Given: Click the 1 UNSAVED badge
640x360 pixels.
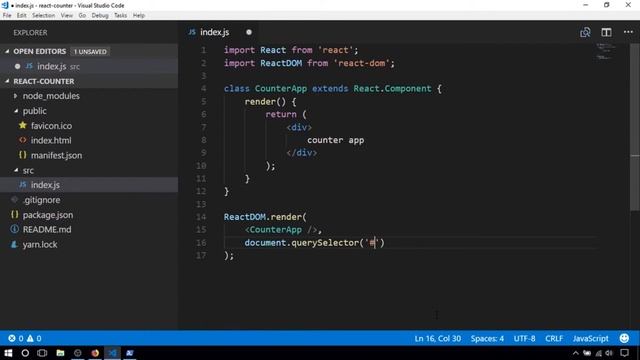Looking at the screenshot, I should (x=90, y=51).
